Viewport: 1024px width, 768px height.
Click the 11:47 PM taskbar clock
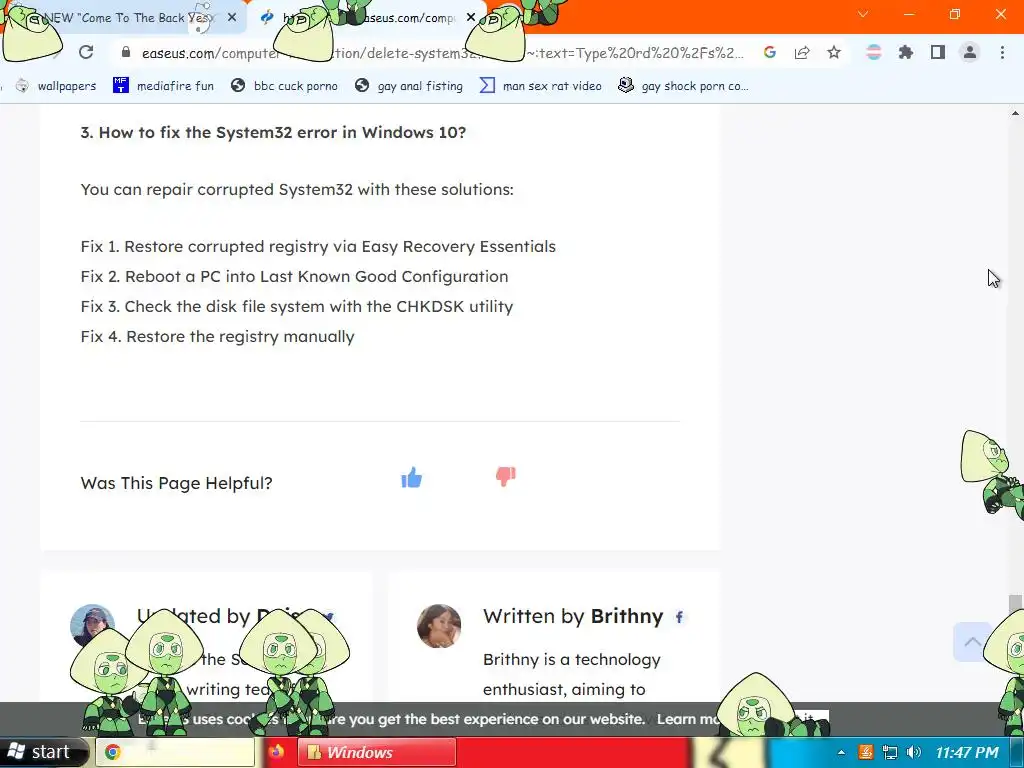[x=967, y=752]
